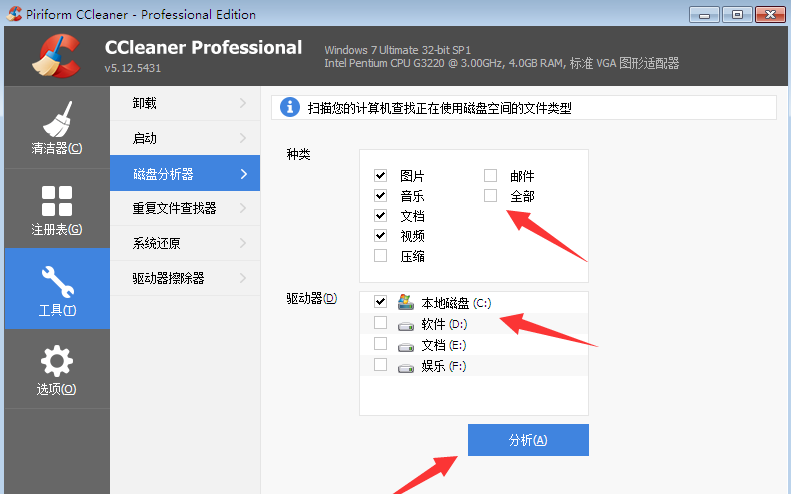
Task: Uncheck the 图片 file type checkbox
Action: [380, 175]
